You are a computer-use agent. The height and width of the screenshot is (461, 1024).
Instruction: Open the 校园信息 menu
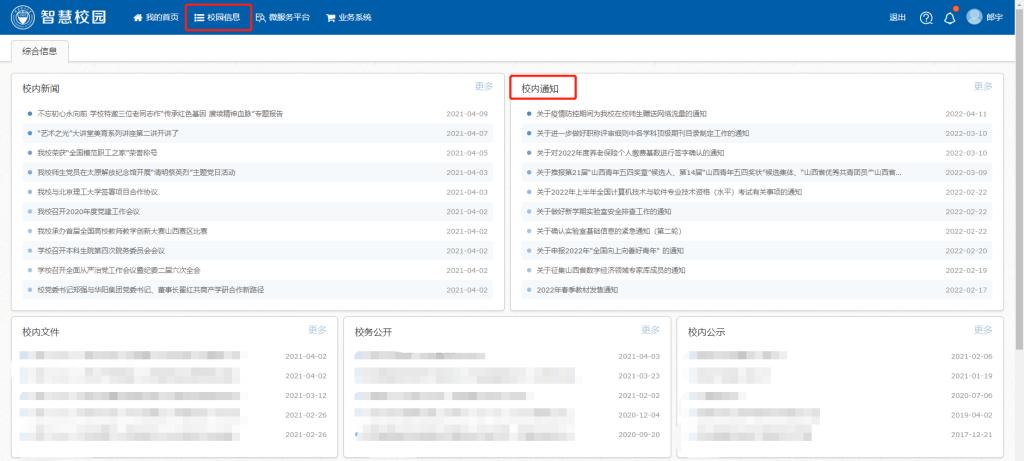[x=217, y=18]
